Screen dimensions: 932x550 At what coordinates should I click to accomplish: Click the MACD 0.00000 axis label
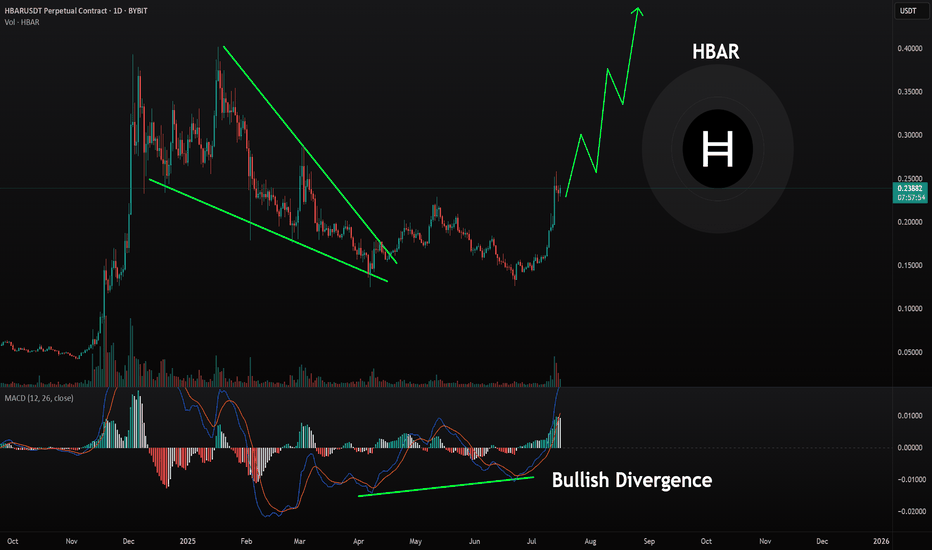pos(910,448)
